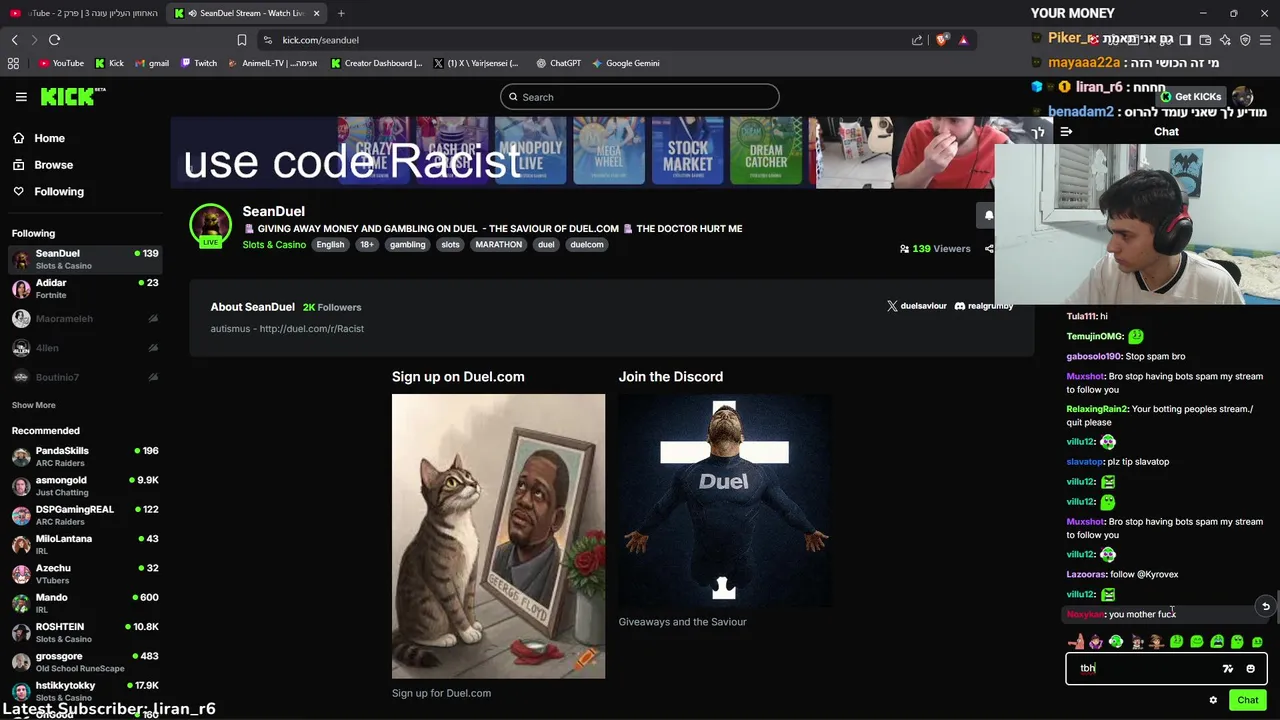Open realgrumby Discord link
This screenshot has width=1280, height=720.
click(x=984, y=306)
